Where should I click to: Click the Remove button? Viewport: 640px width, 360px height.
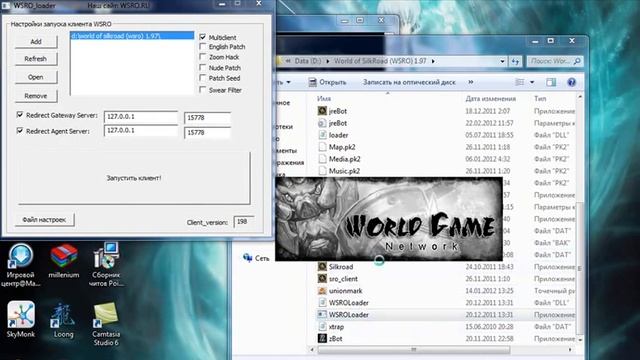coord(36,96)
